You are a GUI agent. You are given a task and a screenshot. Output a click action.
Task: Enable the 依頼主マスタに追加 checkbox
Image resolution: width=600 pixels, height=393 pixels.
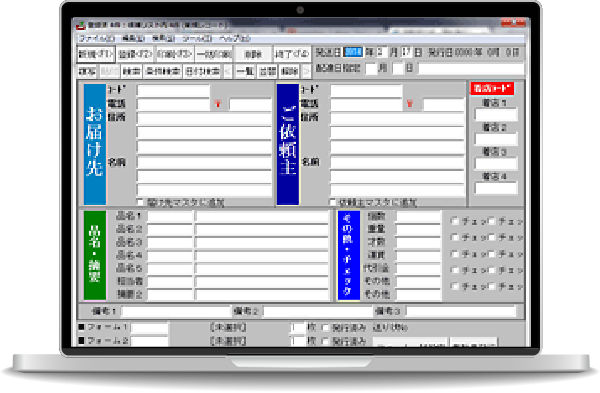point(333,202)
